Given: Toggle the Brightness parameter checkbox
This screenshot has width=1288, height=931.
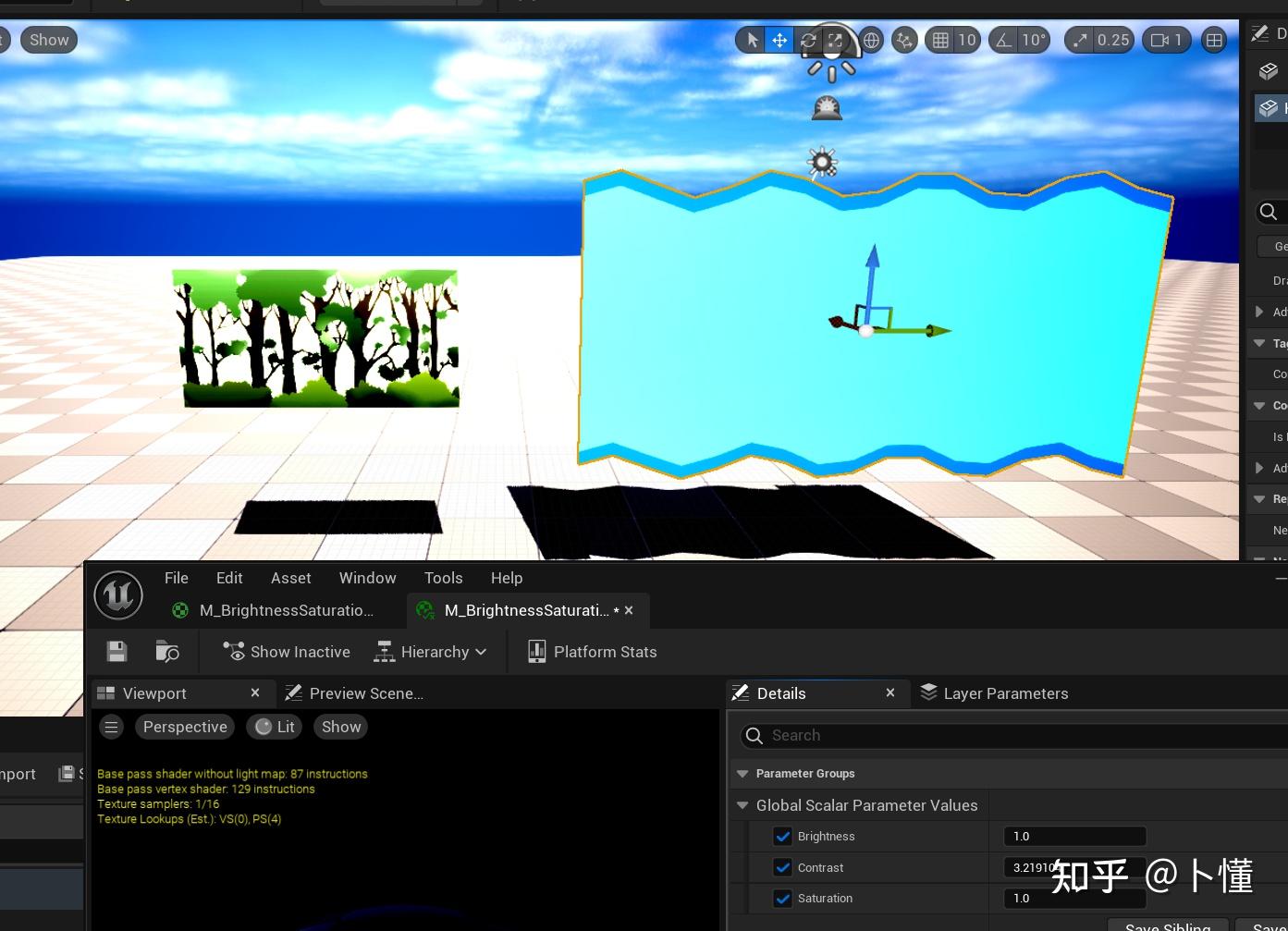Looking at the screenshot, I should pos(783,836).
